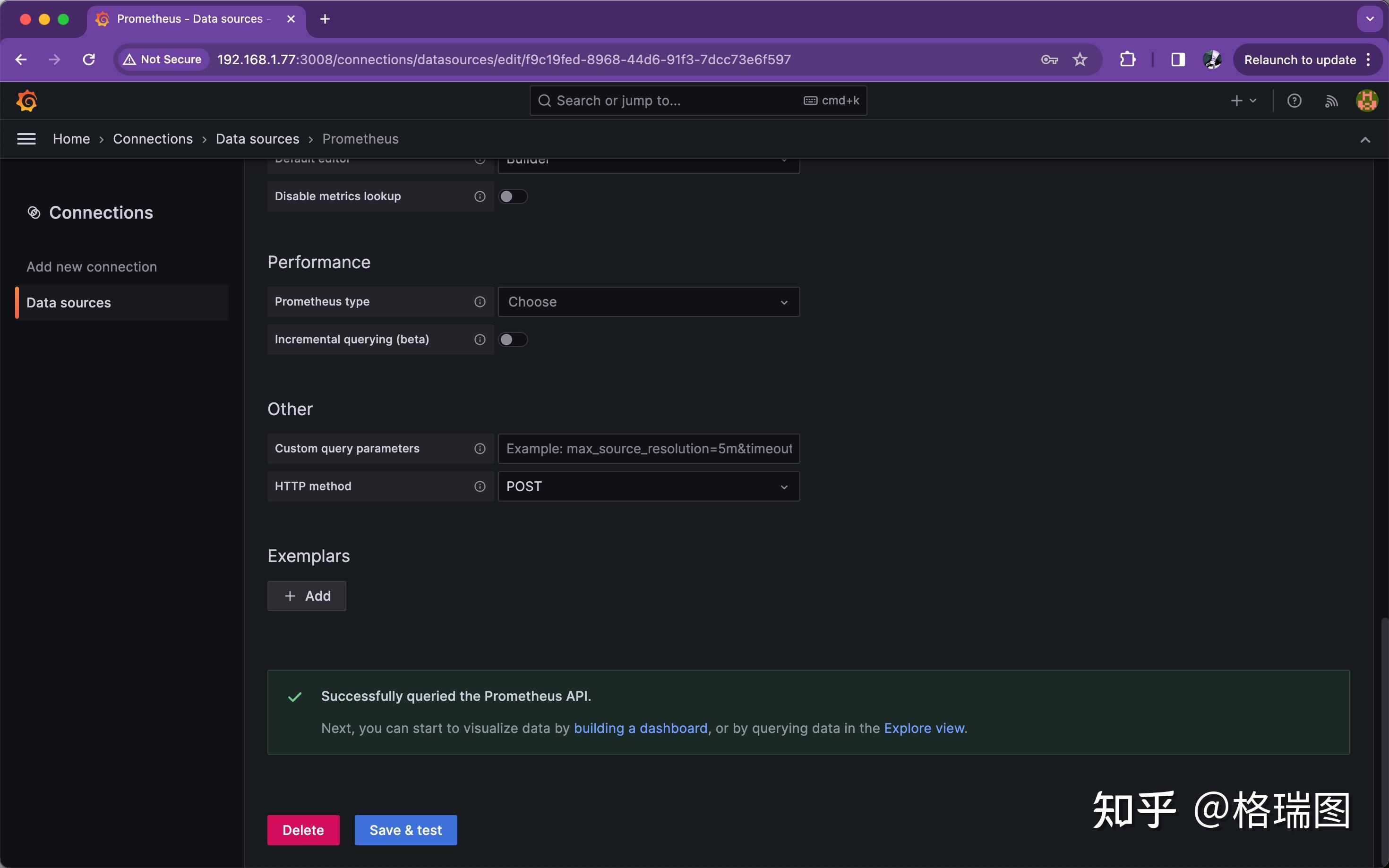This screenshot has width=1389, height=868.
Task: Enable Disable metrics lookup toggle
Action: click(512, 196)
